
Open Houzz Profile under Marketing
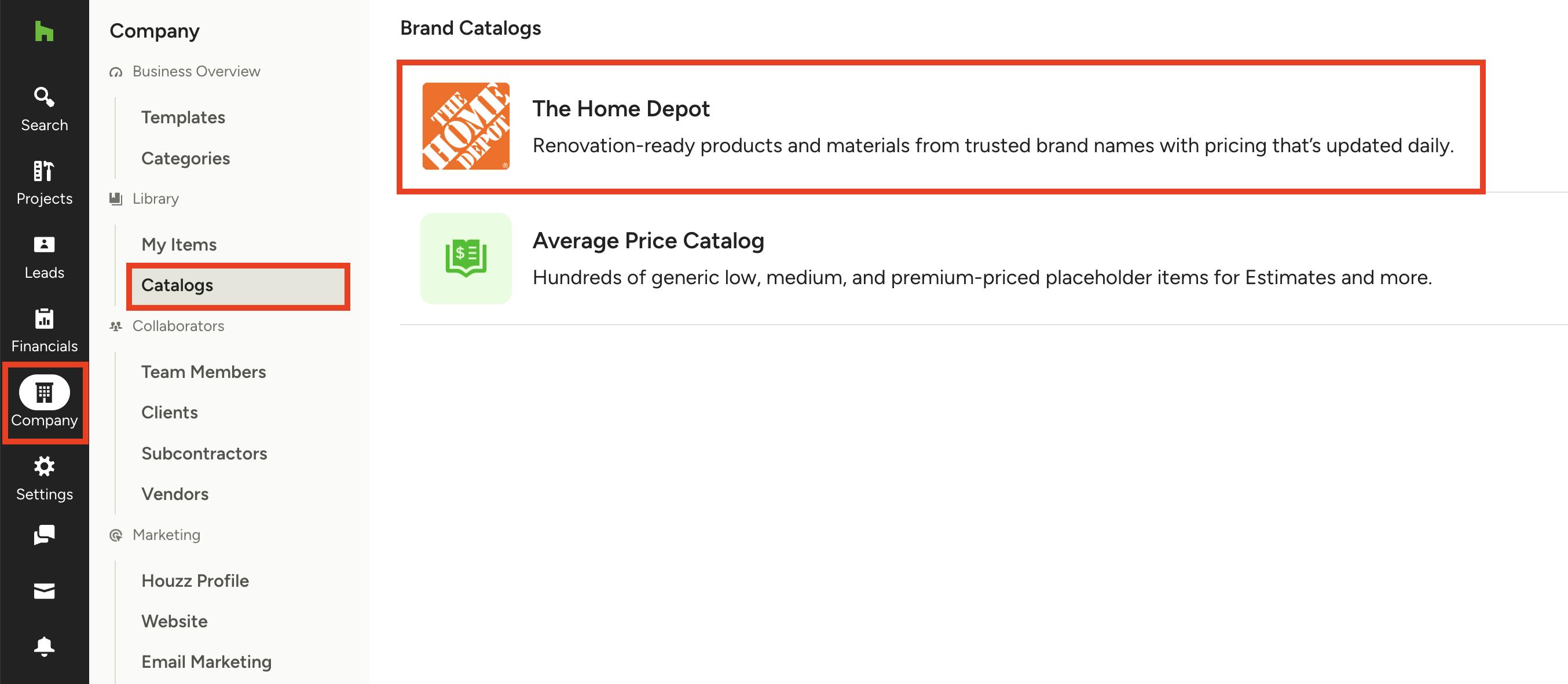pyautogui.click(x=195, y=580)
